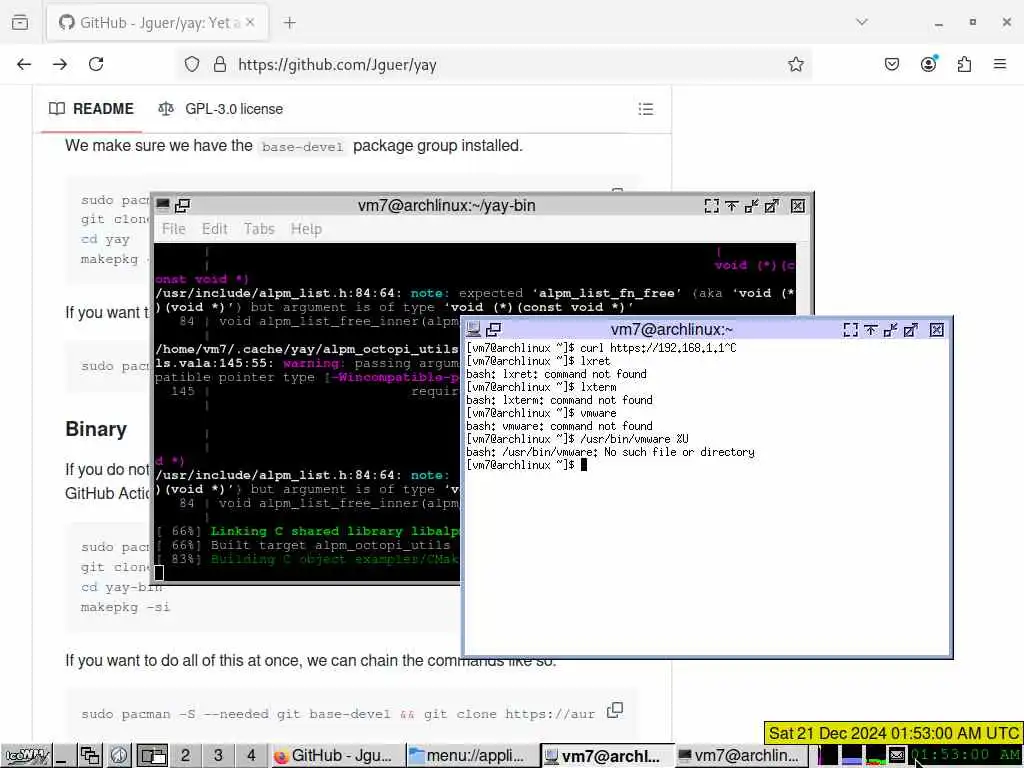
Task: Switch to the README tab
Action: [91, 108]
